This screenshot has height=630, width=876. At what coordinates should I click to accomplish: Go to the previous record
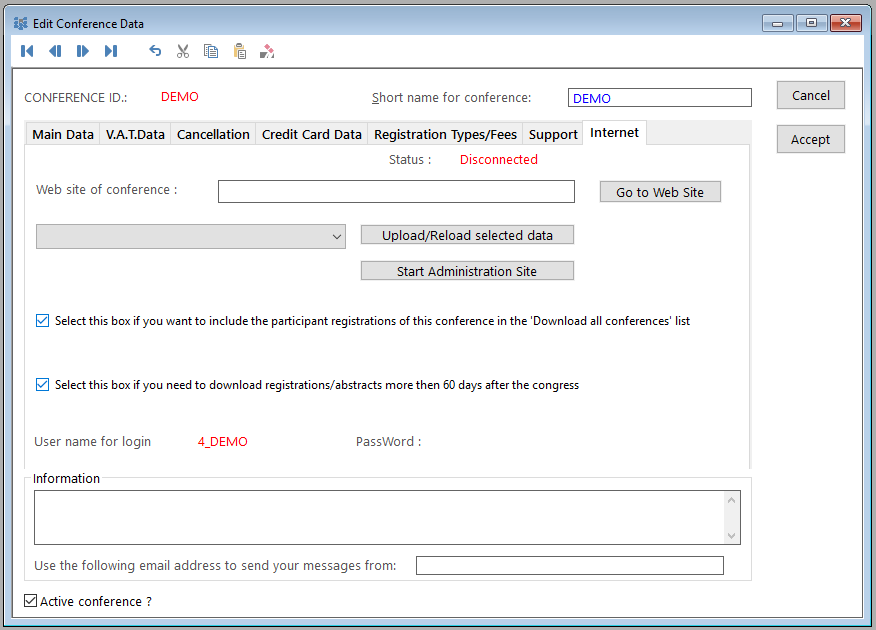click(55, 51)
